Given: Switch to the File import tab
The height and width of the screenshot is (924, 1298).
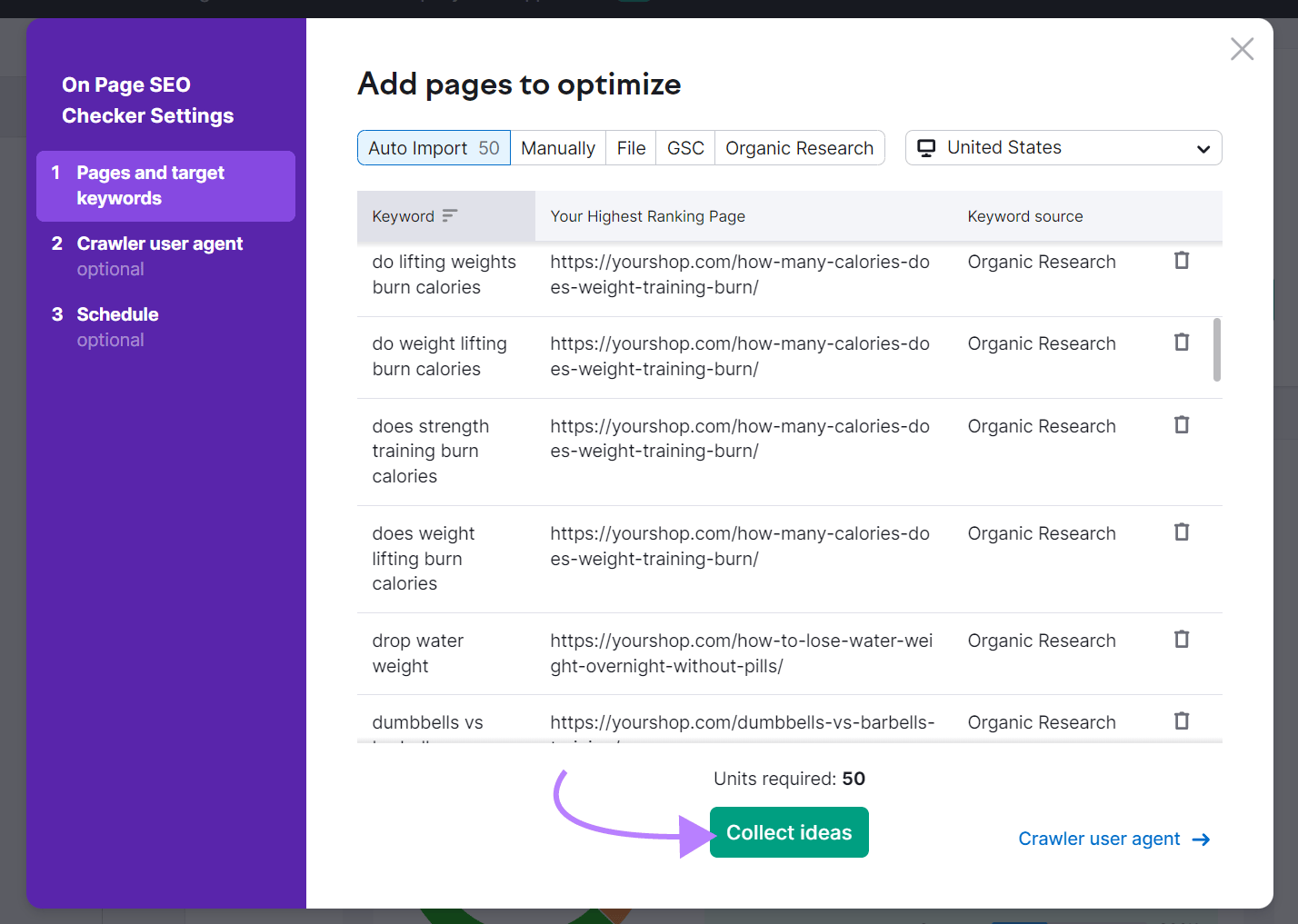Looking at the screenshot, I should point(630,147).
